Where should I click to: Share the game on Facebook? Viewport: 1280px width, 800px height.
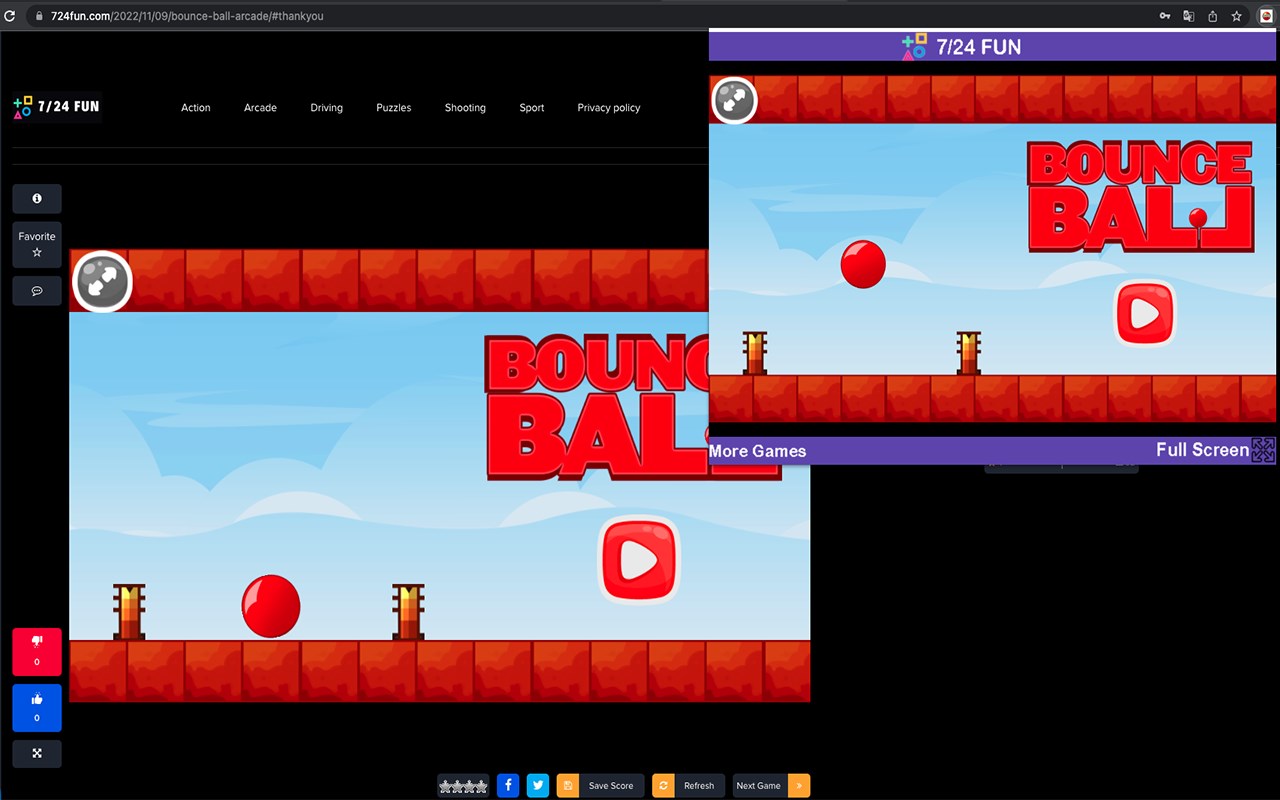[x=508, y=786]
